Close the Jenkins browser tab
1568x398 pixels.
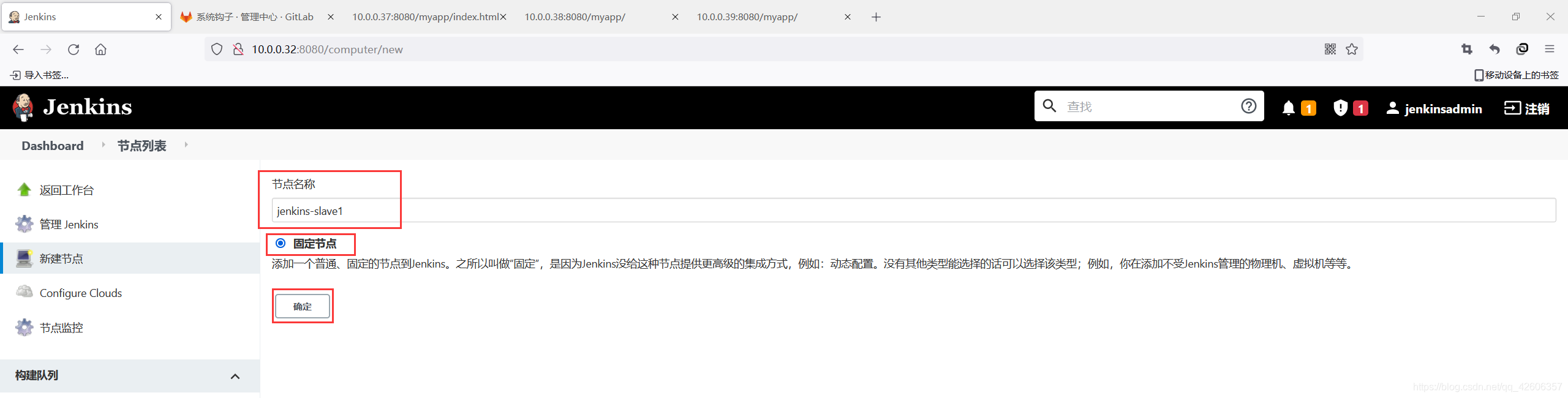(x=159, y=17)
